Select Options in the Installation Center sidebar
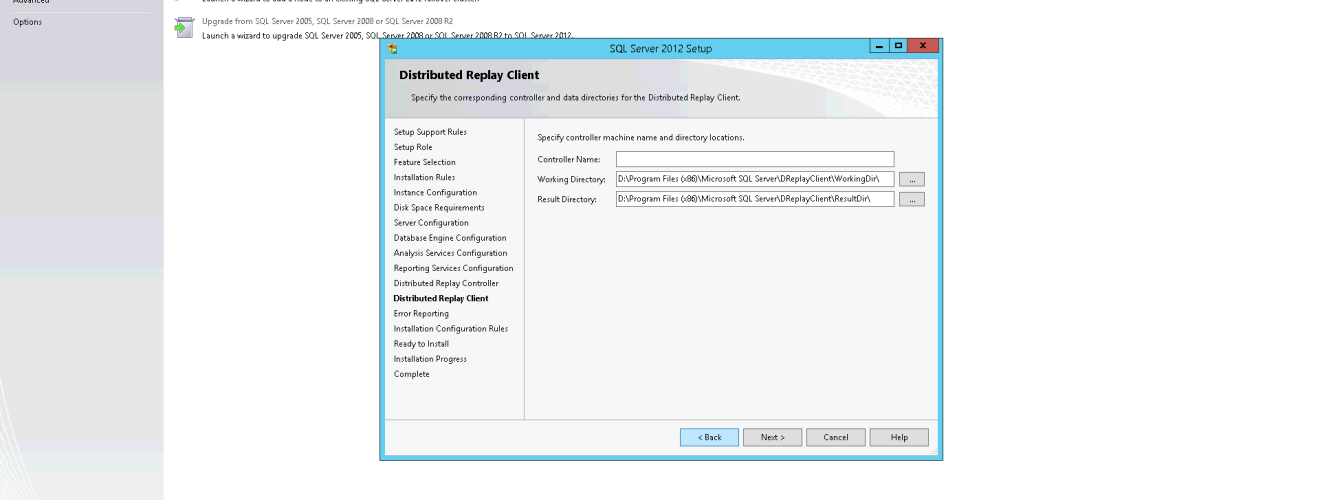1320x500 pixels. click(27, 22)
